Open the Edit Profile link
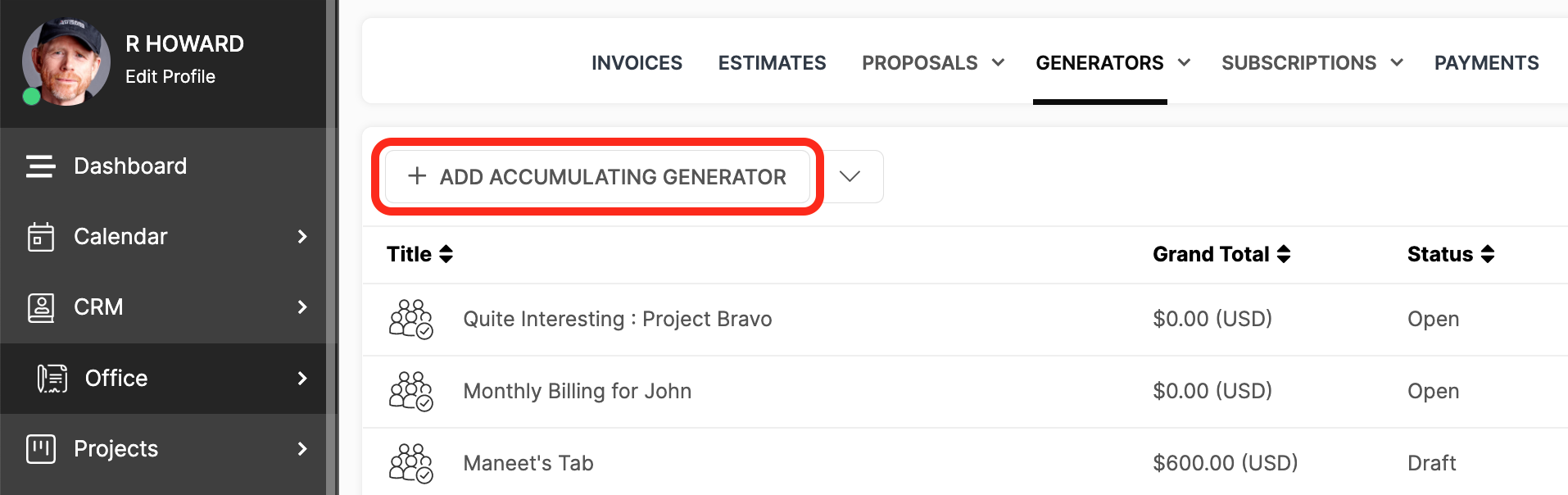The width and height of the screenshot is (1568, 495). pos(170,77)
